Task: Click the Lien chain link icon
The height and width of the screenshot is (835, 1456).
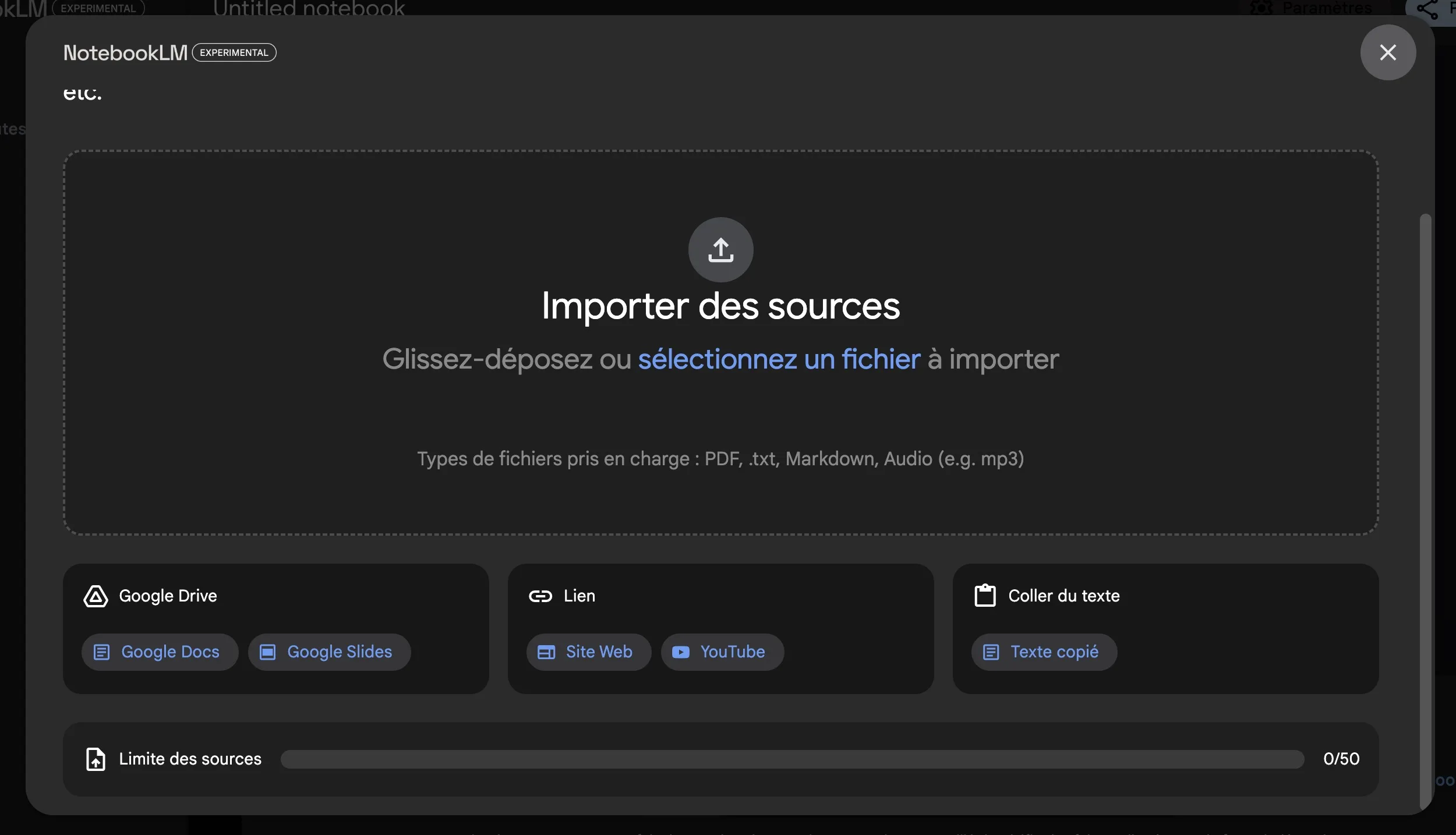Action: click(x=540, y=596)
